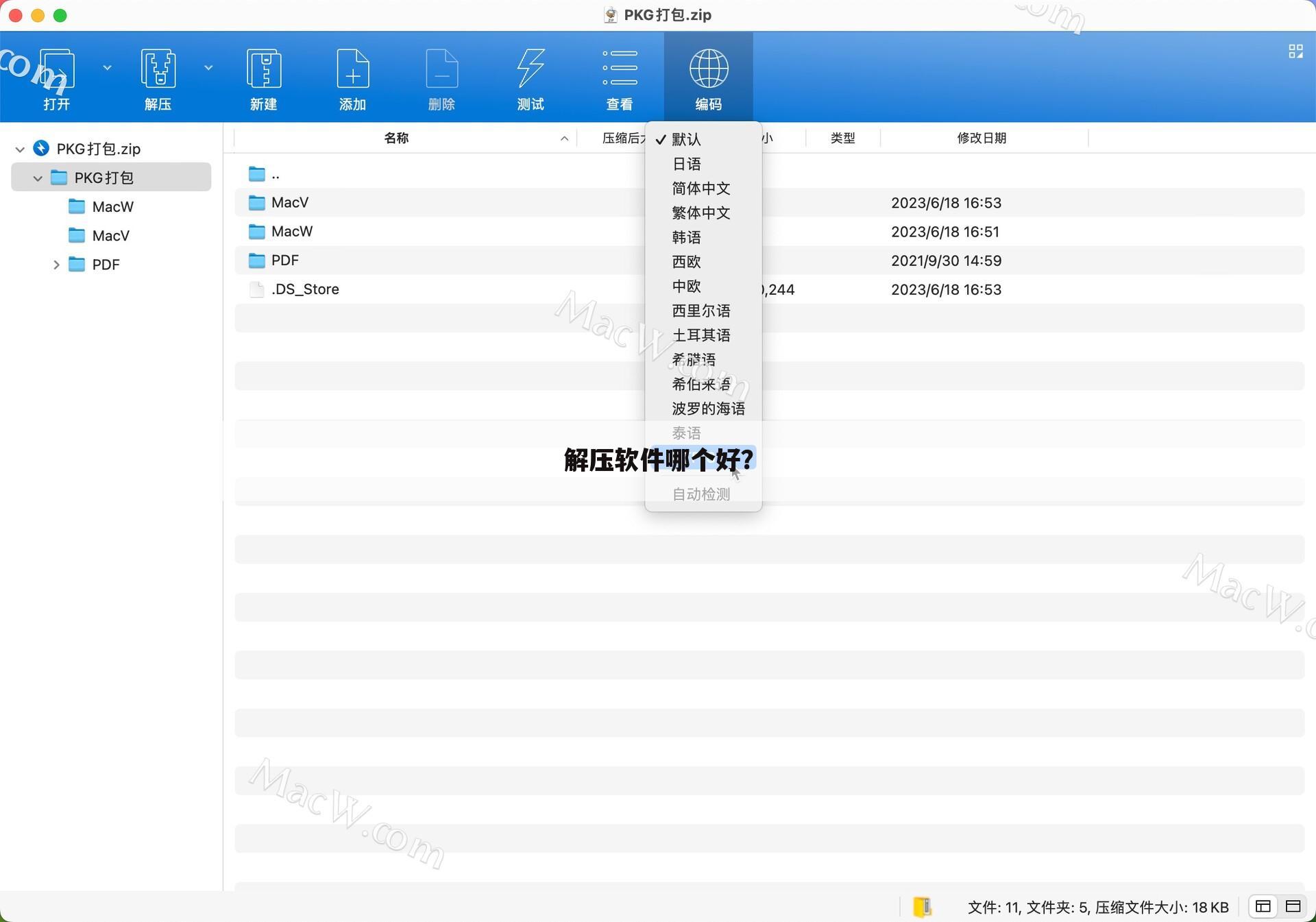Select MacW folder in sidebar tree
This screenshot has height=922, width=1316.
(112, 207)
